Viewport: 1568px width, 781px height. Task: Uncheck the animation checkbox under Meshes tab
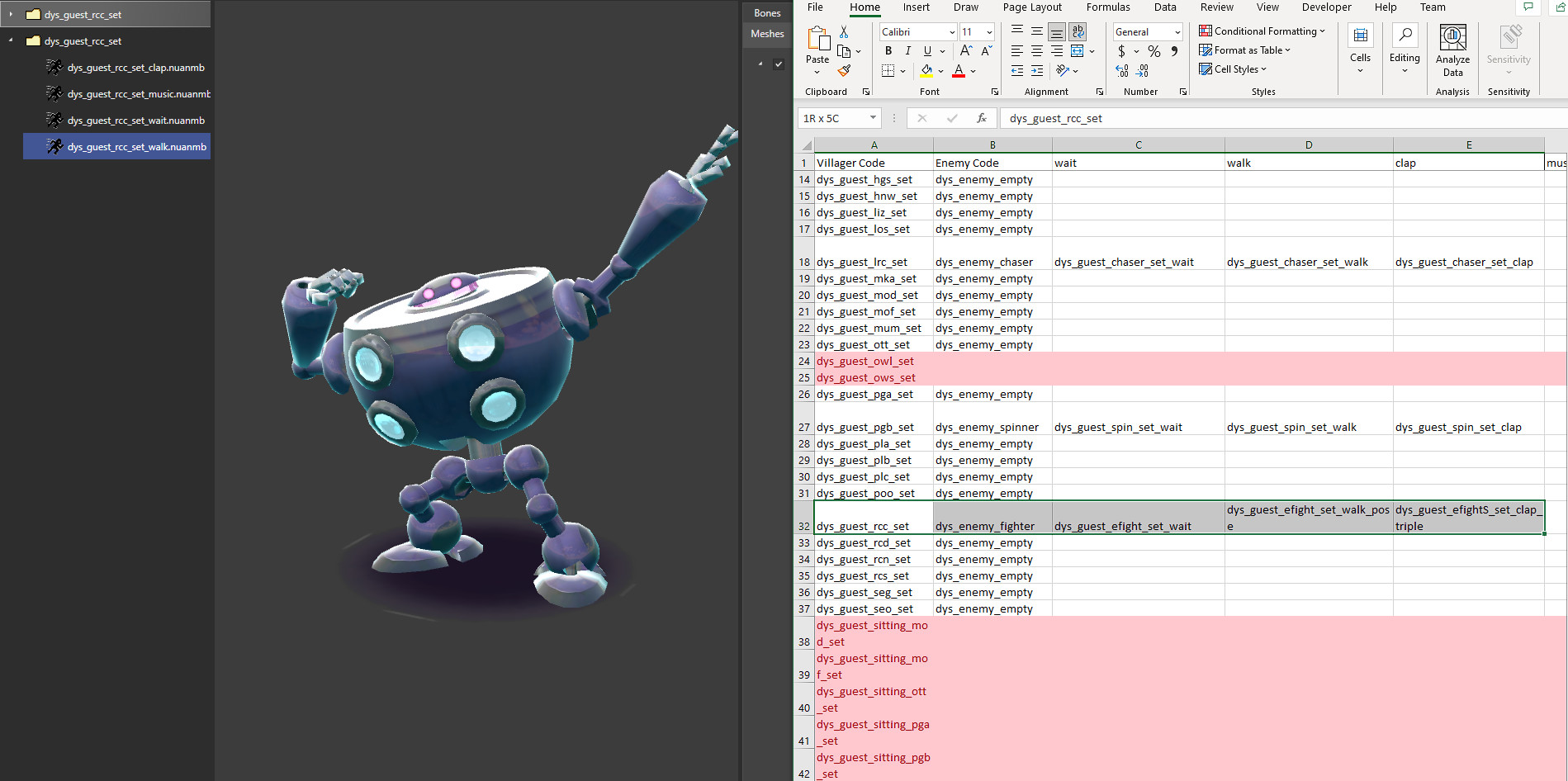[779, 64]
